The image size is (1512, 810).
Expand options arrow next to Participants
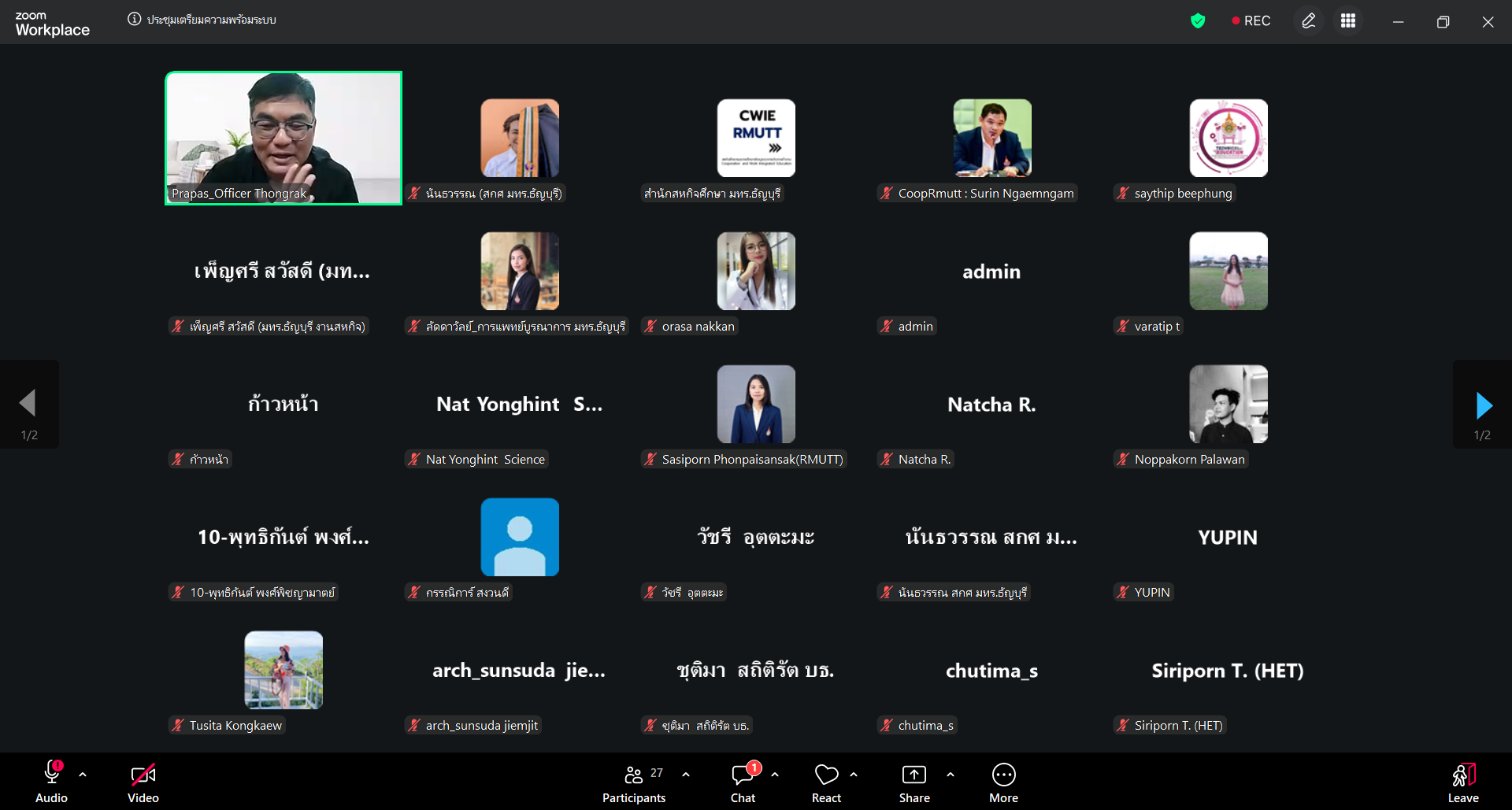tap(686, 775)
